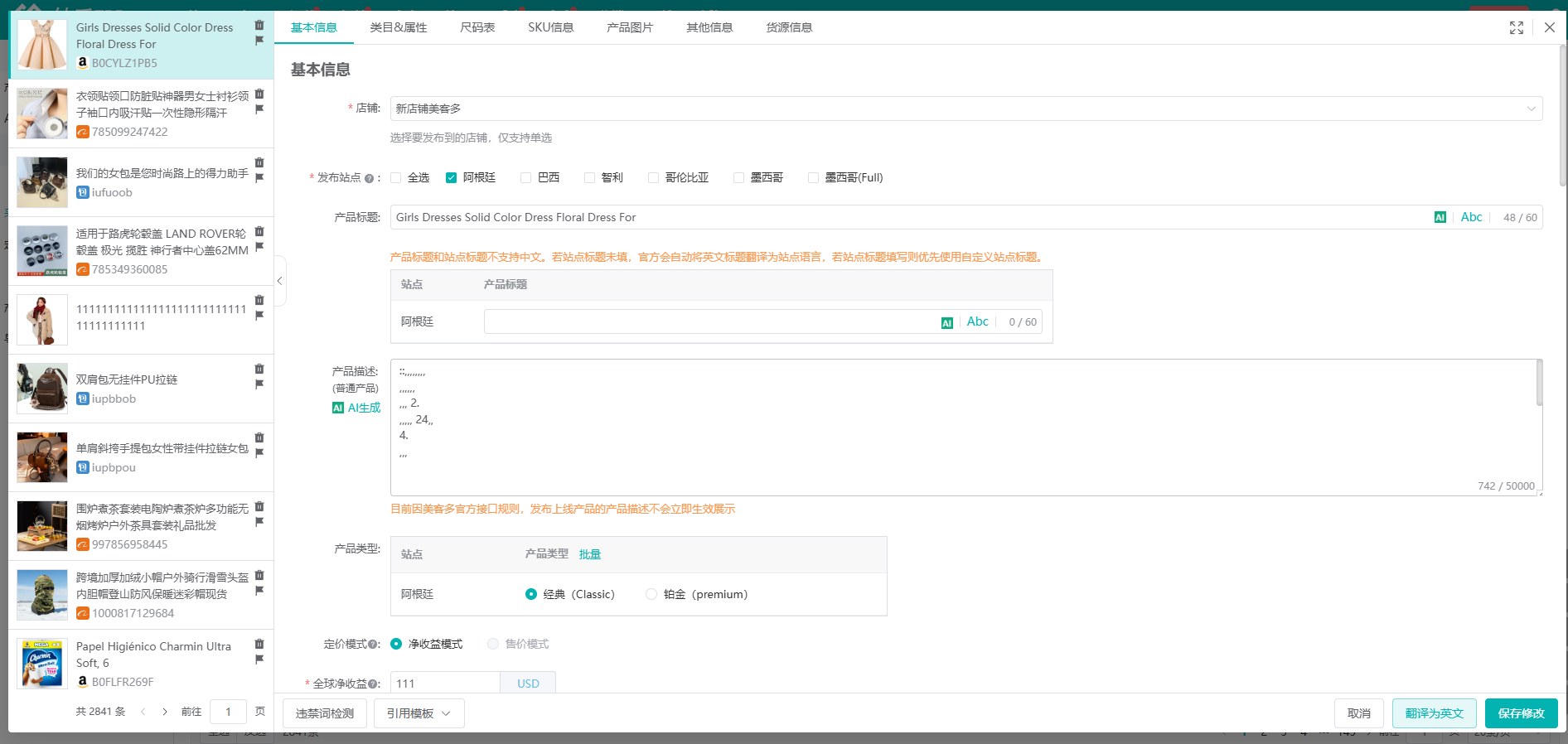Click AI icon in product title field

tap(1440, 218)
